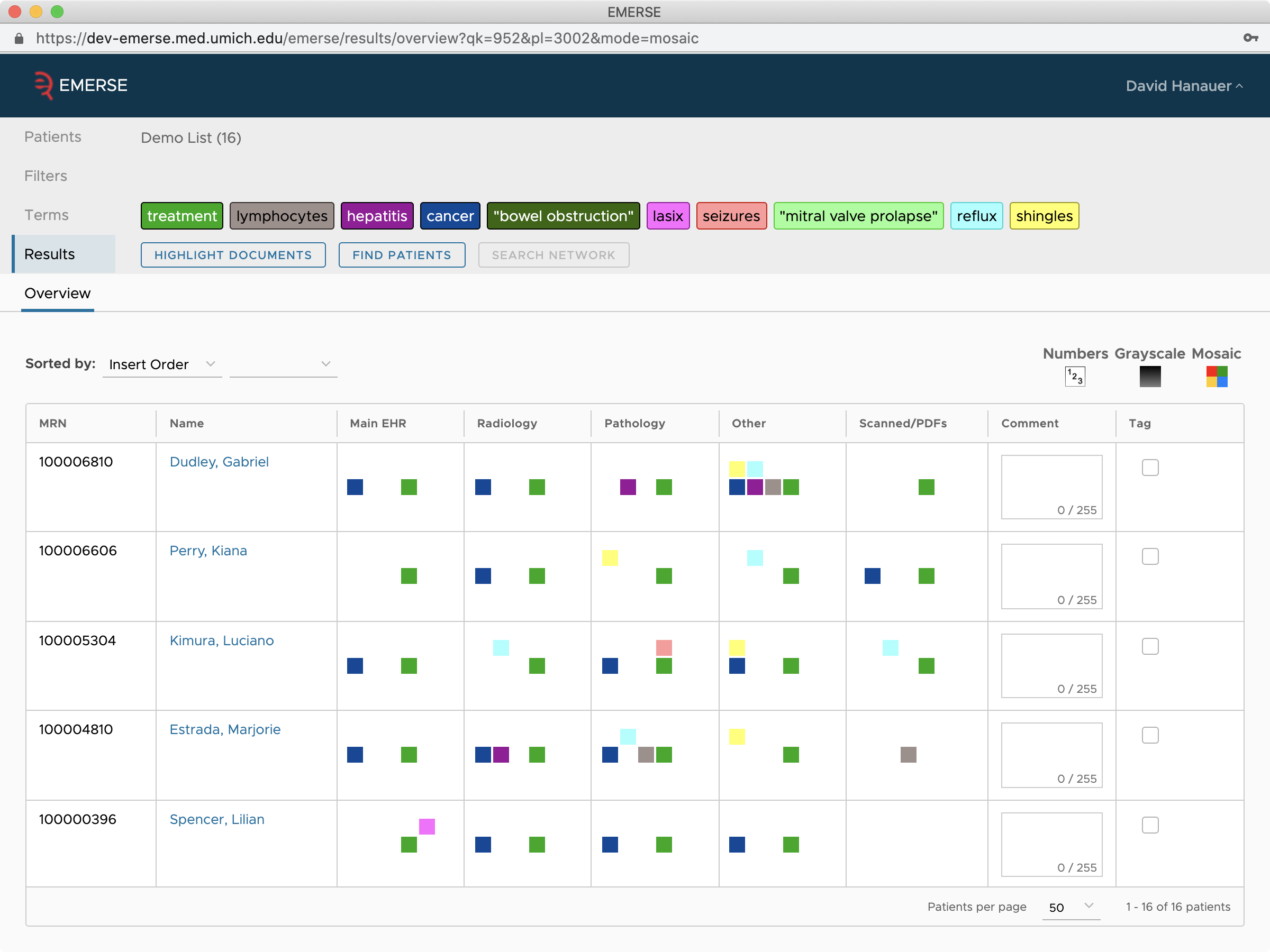The height and width of the screenshot is (952, 1270).
Task: Click the EMERSE logo
Action: coord(80,86)
